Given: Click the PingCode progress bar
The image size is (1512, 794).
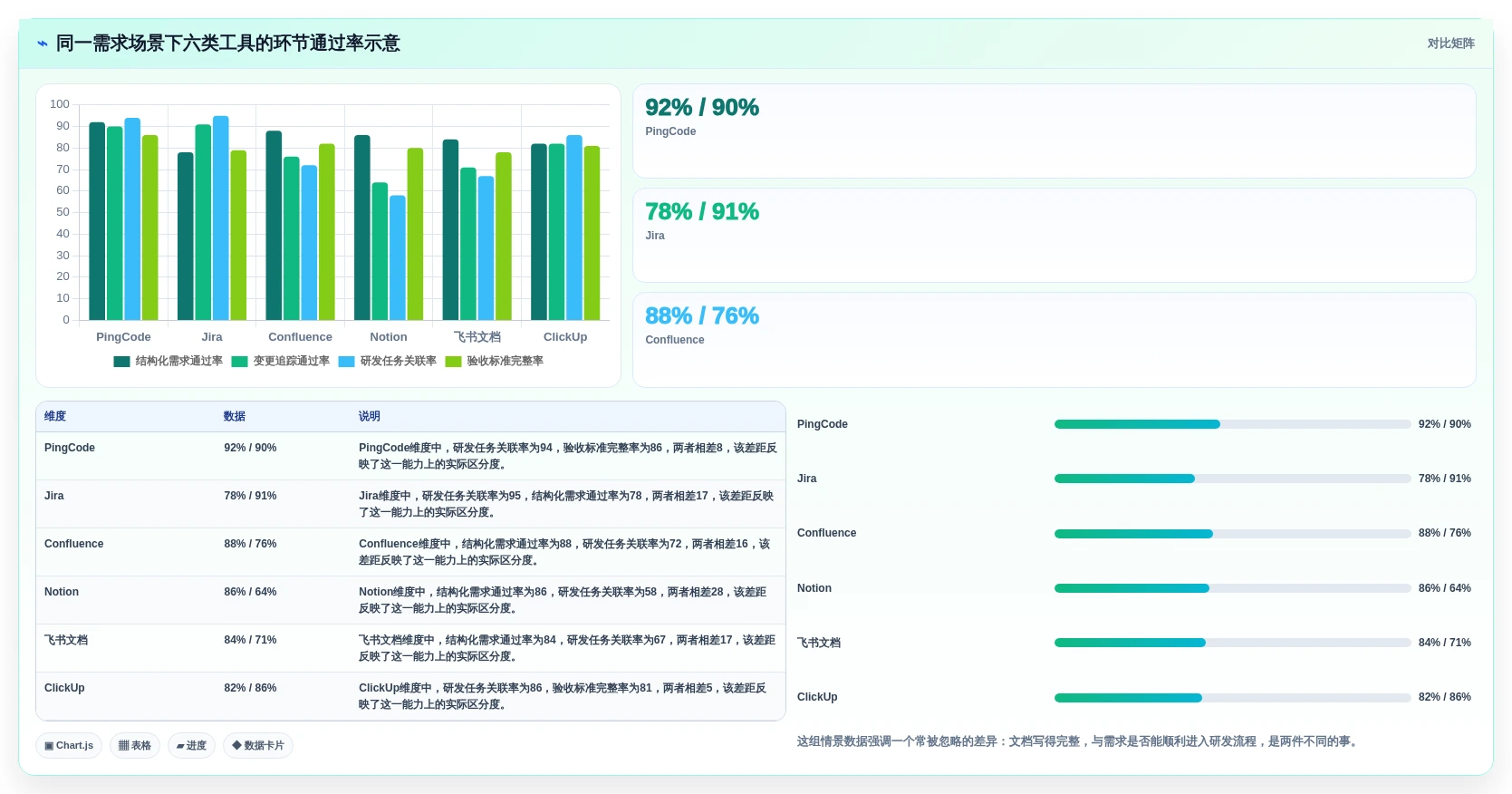Looking at the screenshot, I should pos(1232,424).
